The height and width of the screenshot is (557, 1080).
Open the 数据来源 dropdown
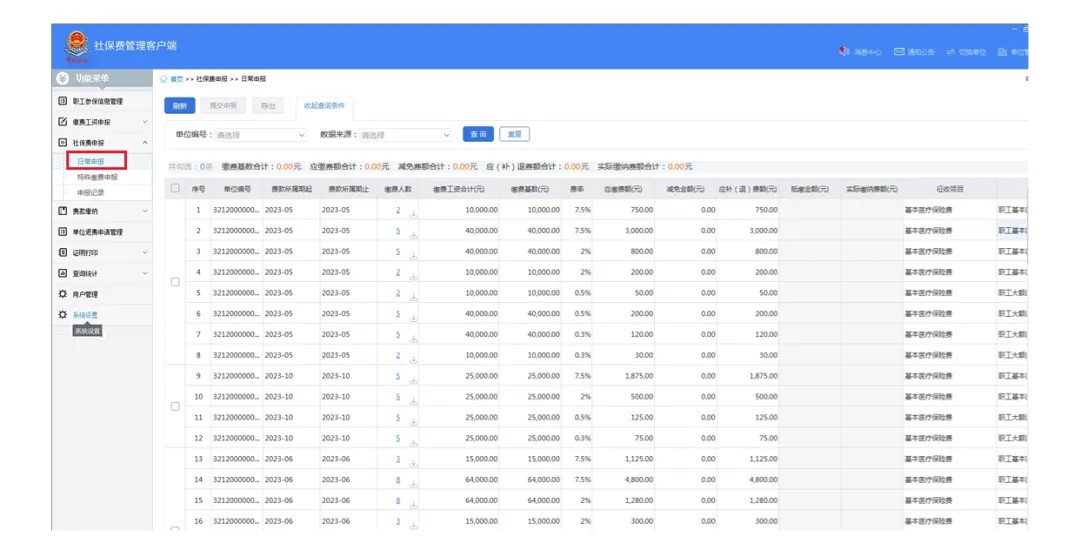[405, 135]
